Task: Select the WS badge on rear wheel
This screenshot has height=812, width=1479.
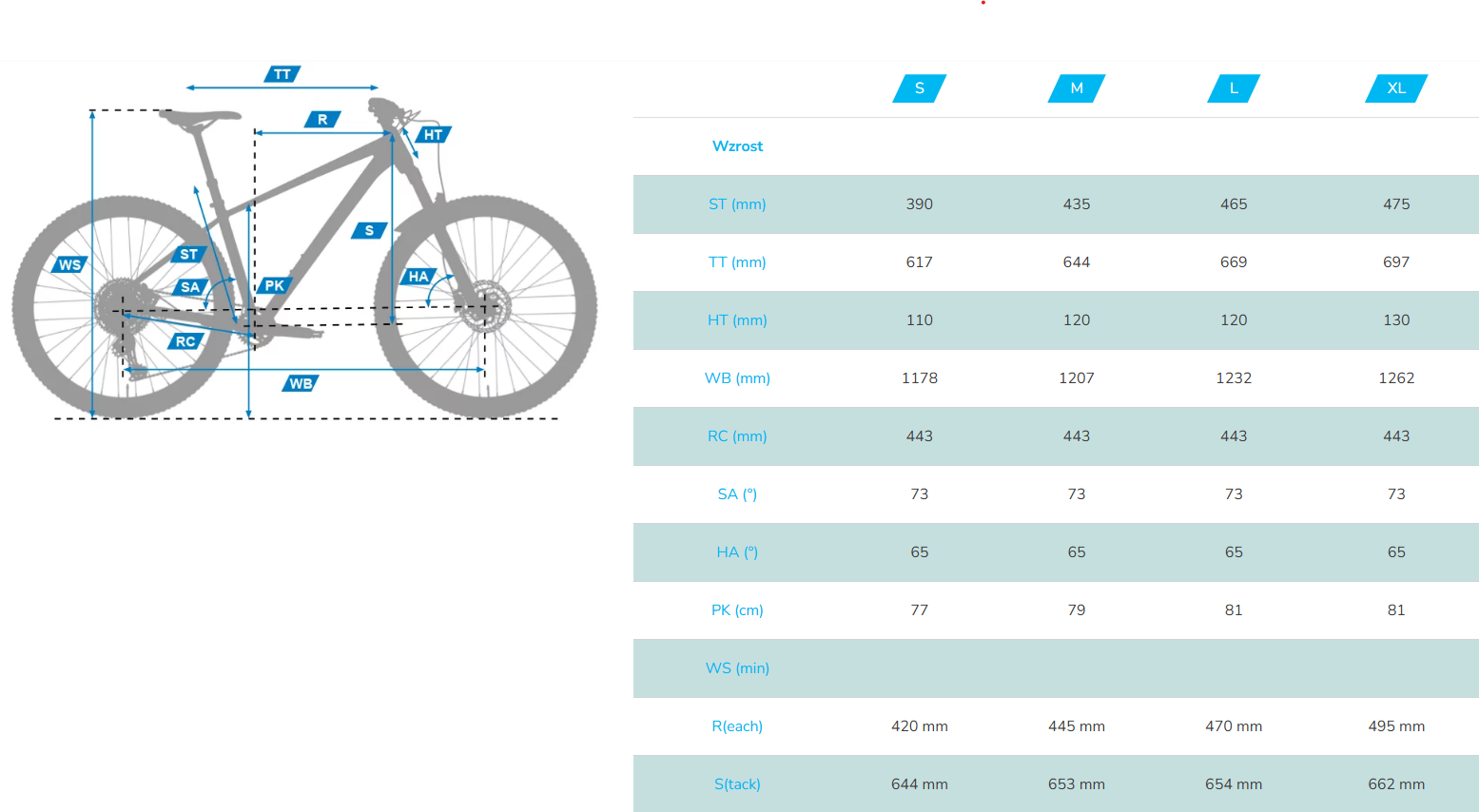Action: 69,264
